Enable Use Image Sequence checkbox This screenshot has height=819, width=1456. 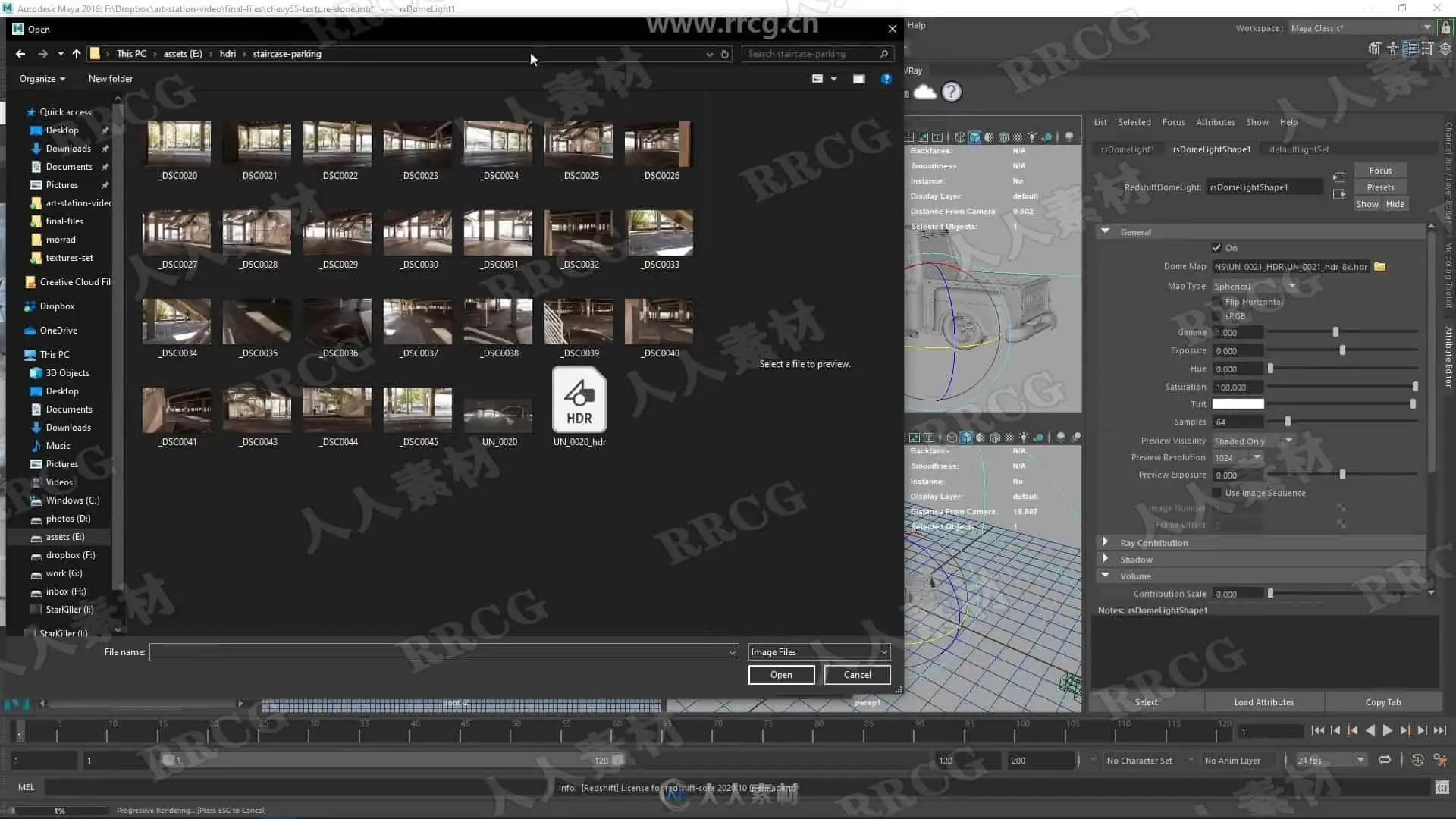click(1217, 493)
